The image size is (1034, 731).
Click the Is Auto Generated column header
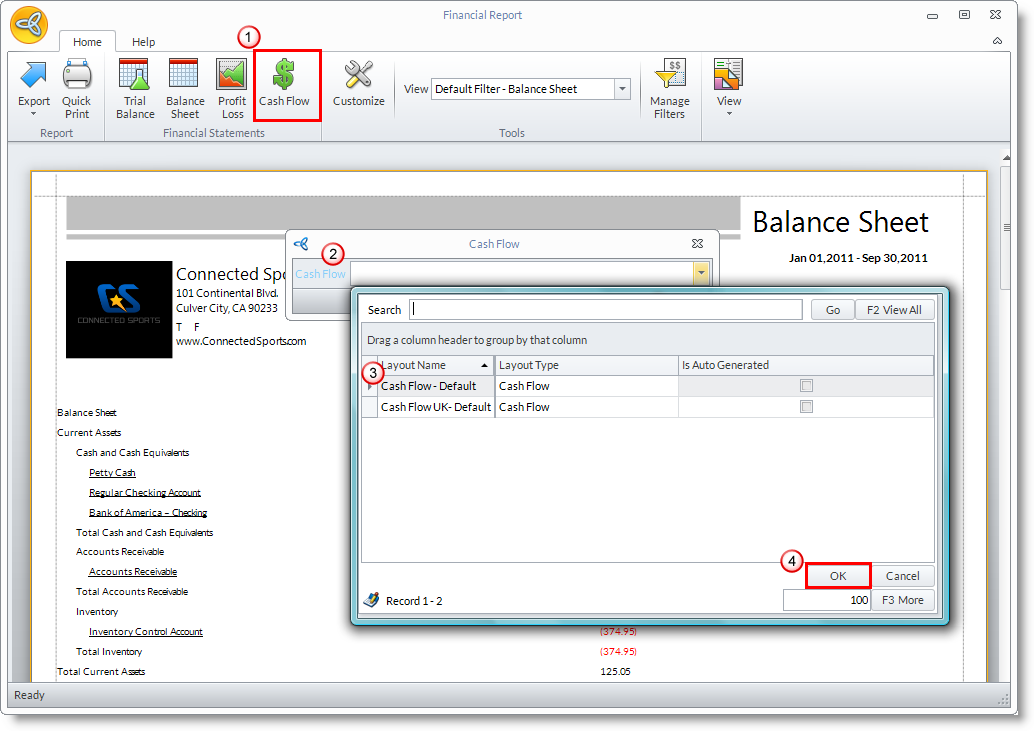806,365
